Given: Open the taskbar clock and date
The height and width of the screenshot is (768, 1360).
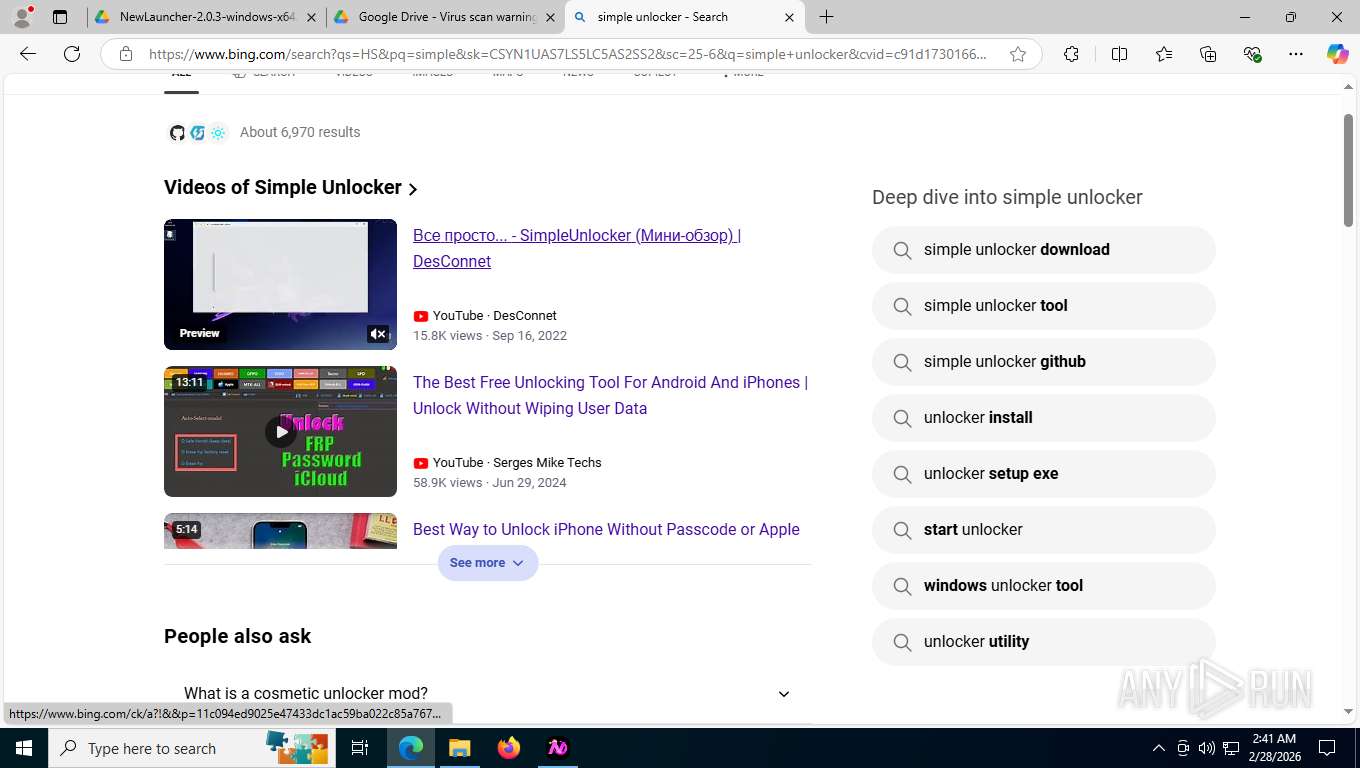Looking at the screenshot, I should point(1273,748).
